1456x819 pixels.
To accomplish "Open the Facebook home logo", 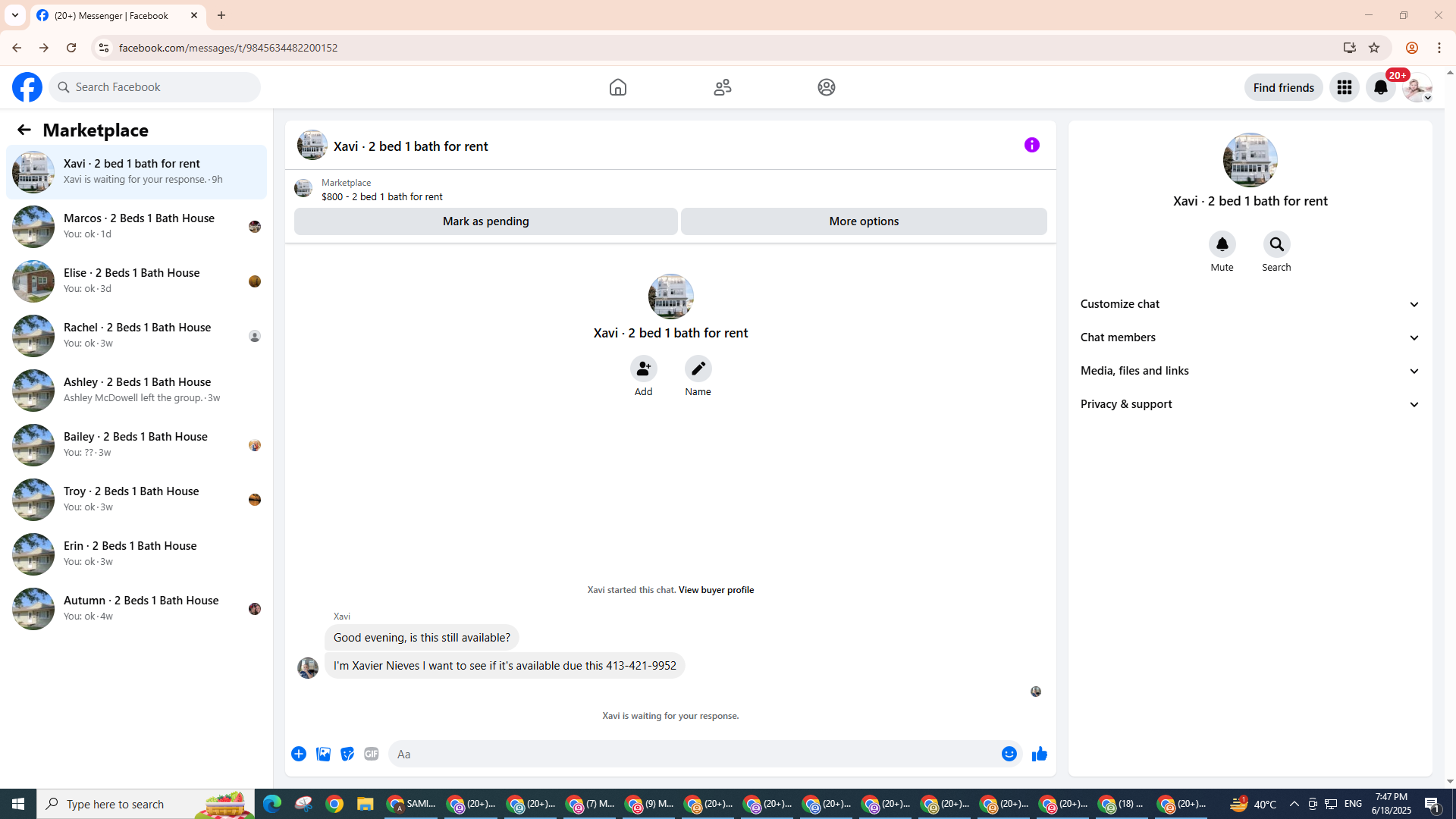I will (x=27, y=87).
